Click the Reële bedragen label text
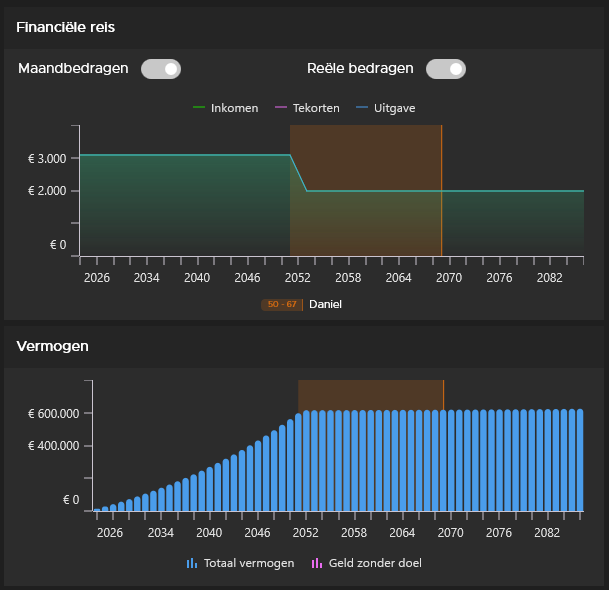The height and width of the screenshot is (590, 609). [x=359, y=69]
